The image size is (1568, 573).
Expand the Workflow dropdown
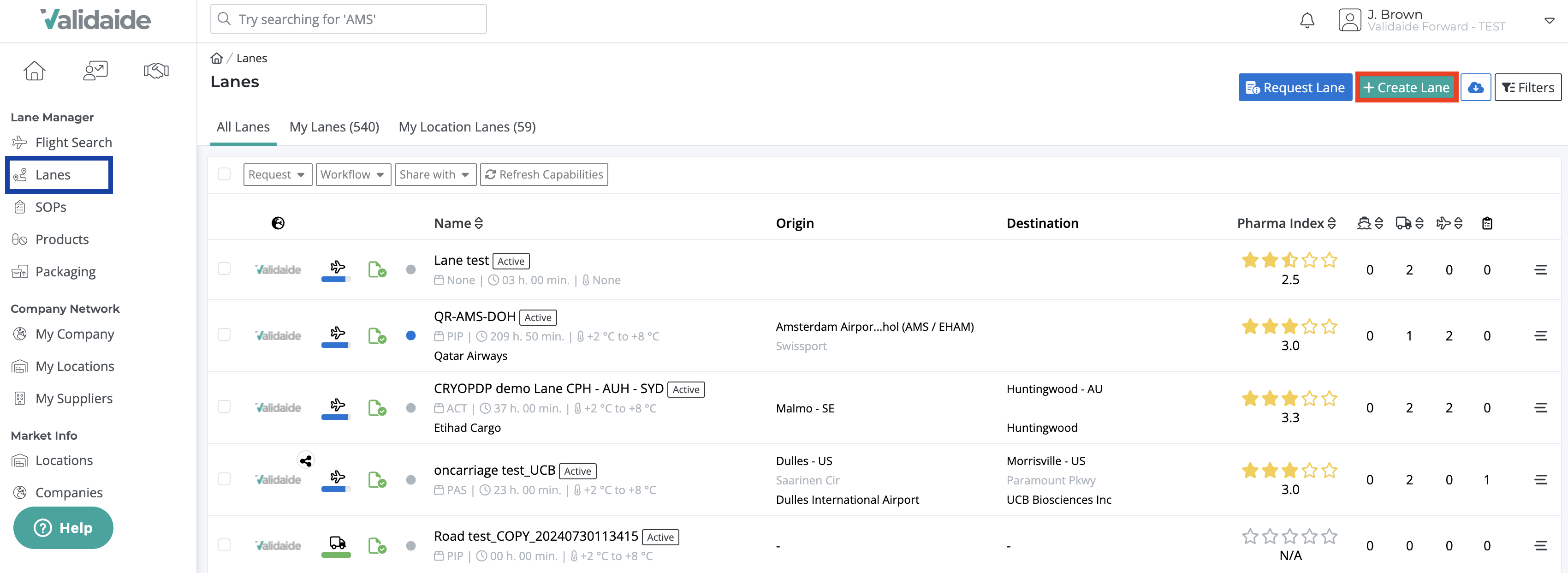coord(353,175)
